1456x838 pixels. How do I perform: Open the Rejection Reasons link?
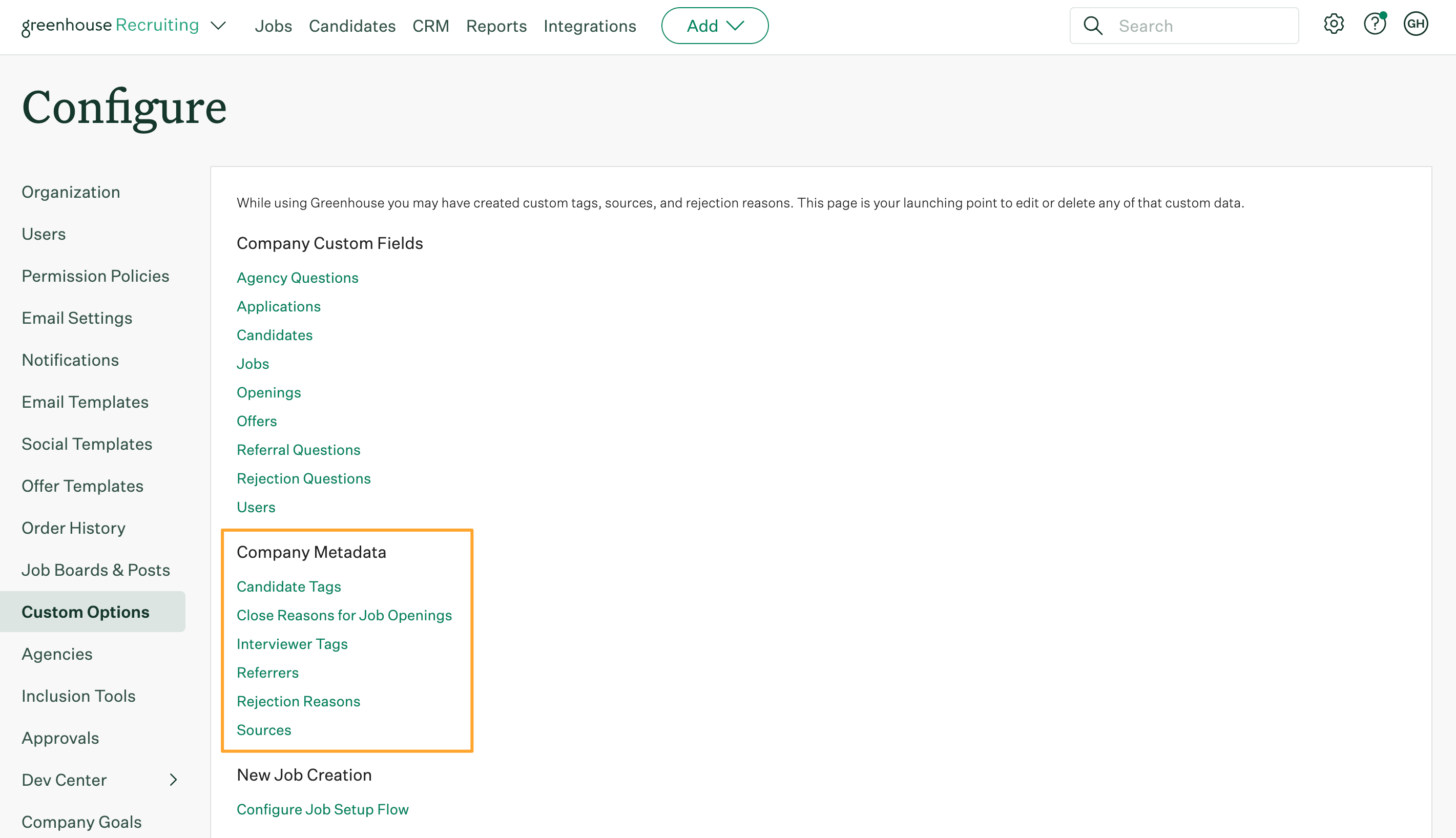pyautogui.click(x=298, y=702)
